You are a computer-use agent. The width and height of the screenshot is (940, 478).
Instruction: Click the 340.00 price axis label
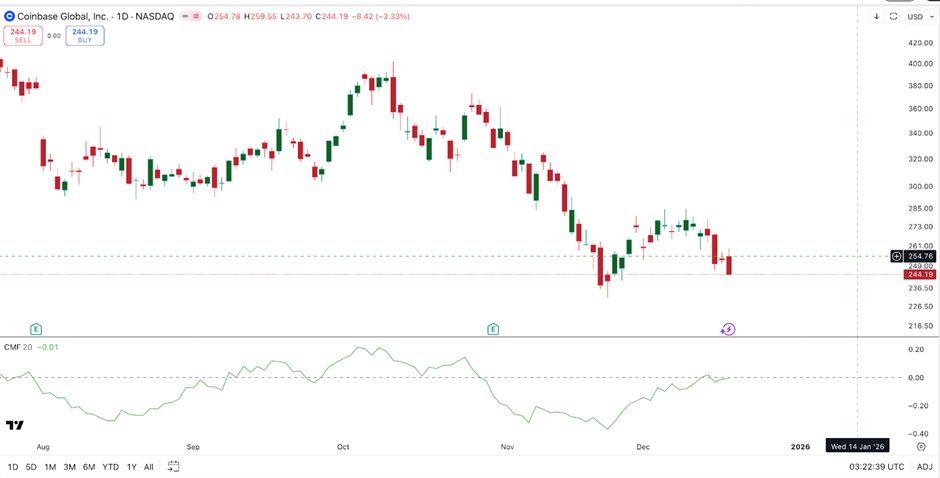pyautogui.click(x=921, y=133)
